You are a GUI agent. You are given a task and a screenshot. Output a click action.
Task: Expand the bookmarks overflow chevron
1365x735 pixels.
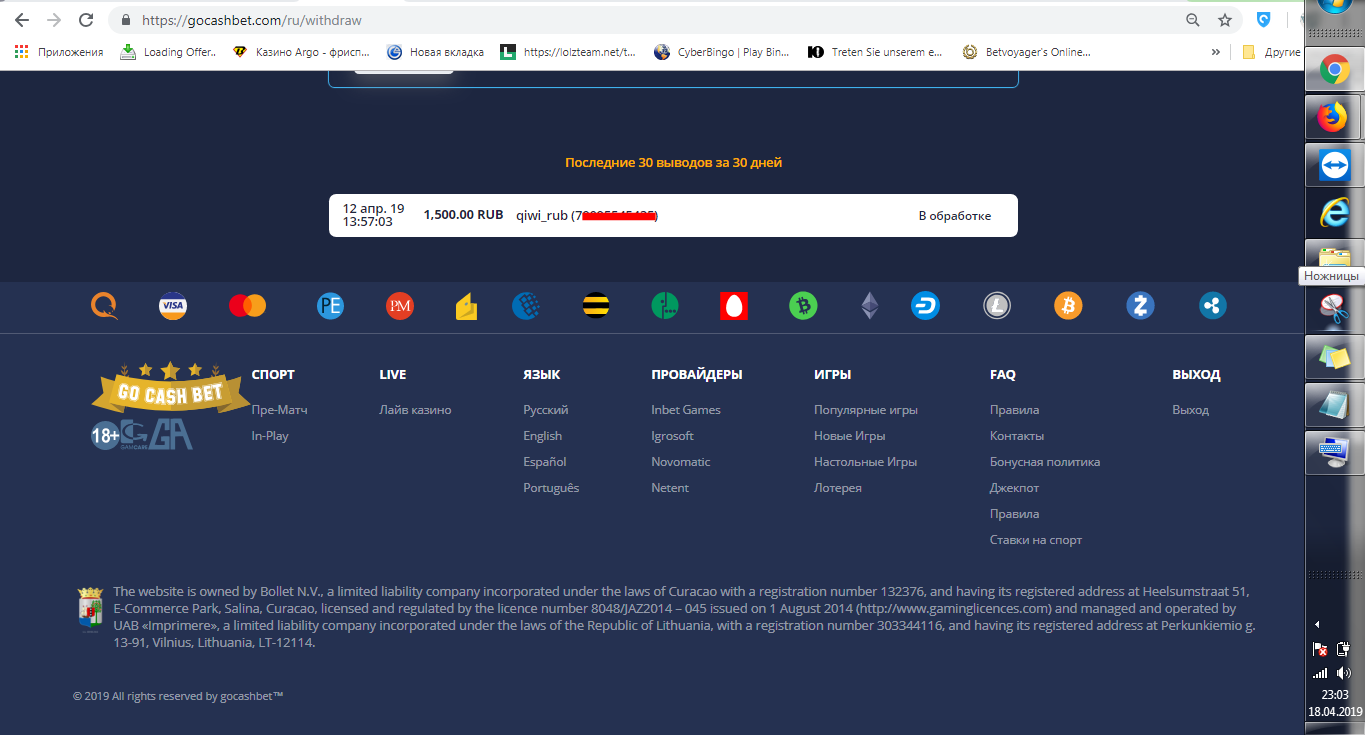1216,52
